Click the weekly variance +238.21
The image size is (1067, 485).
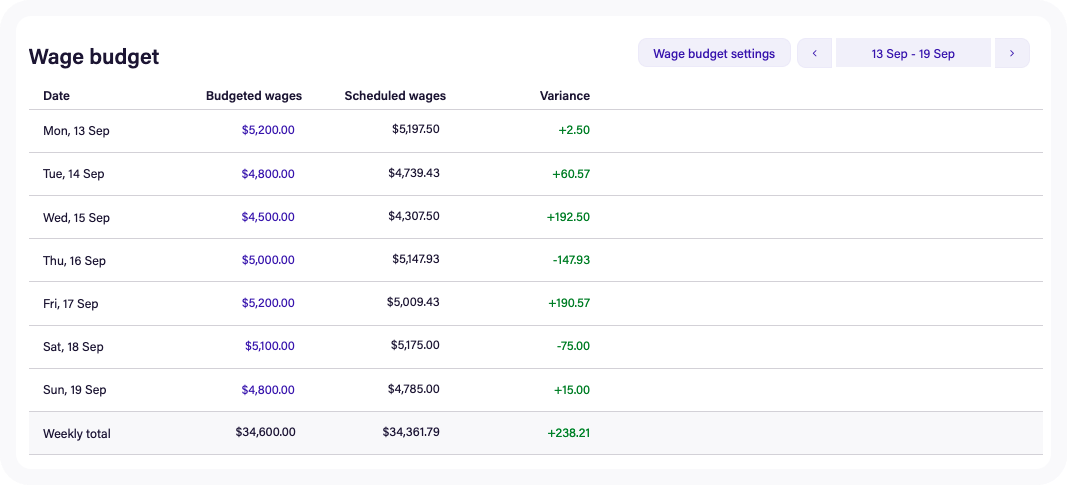point(569,434)
